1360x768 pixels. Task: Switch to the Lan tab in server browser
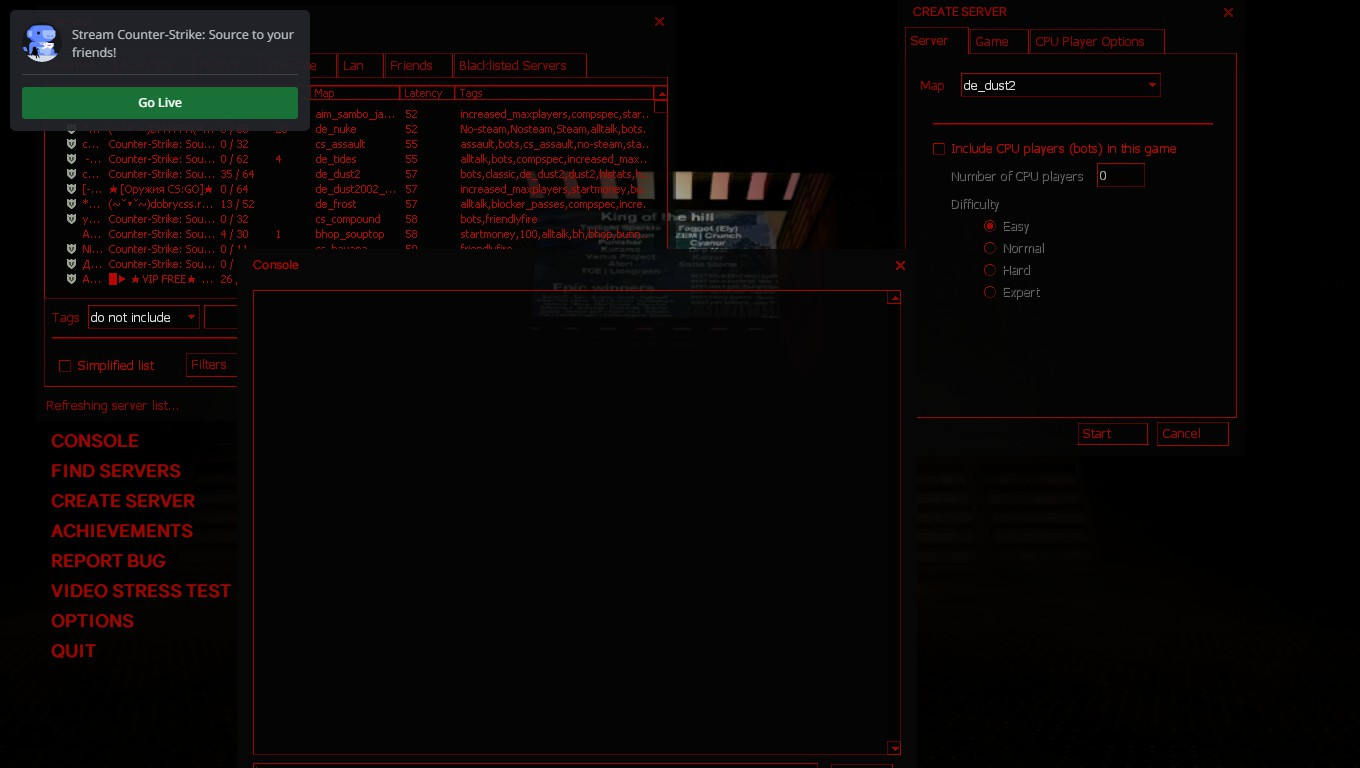pyautogui.click(x=359, y=65)
